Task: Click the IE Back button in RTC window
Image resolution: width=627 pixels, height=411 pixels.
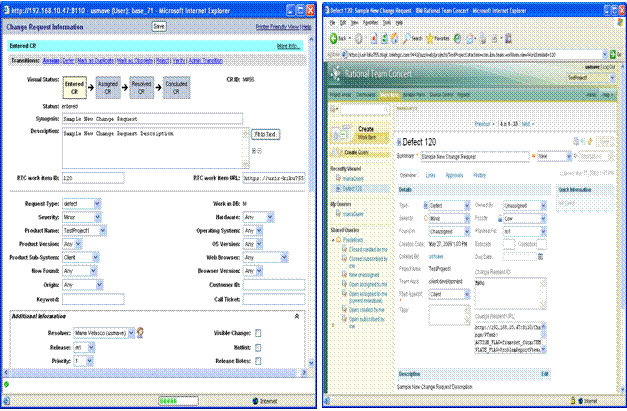Action: coord(338,38)
